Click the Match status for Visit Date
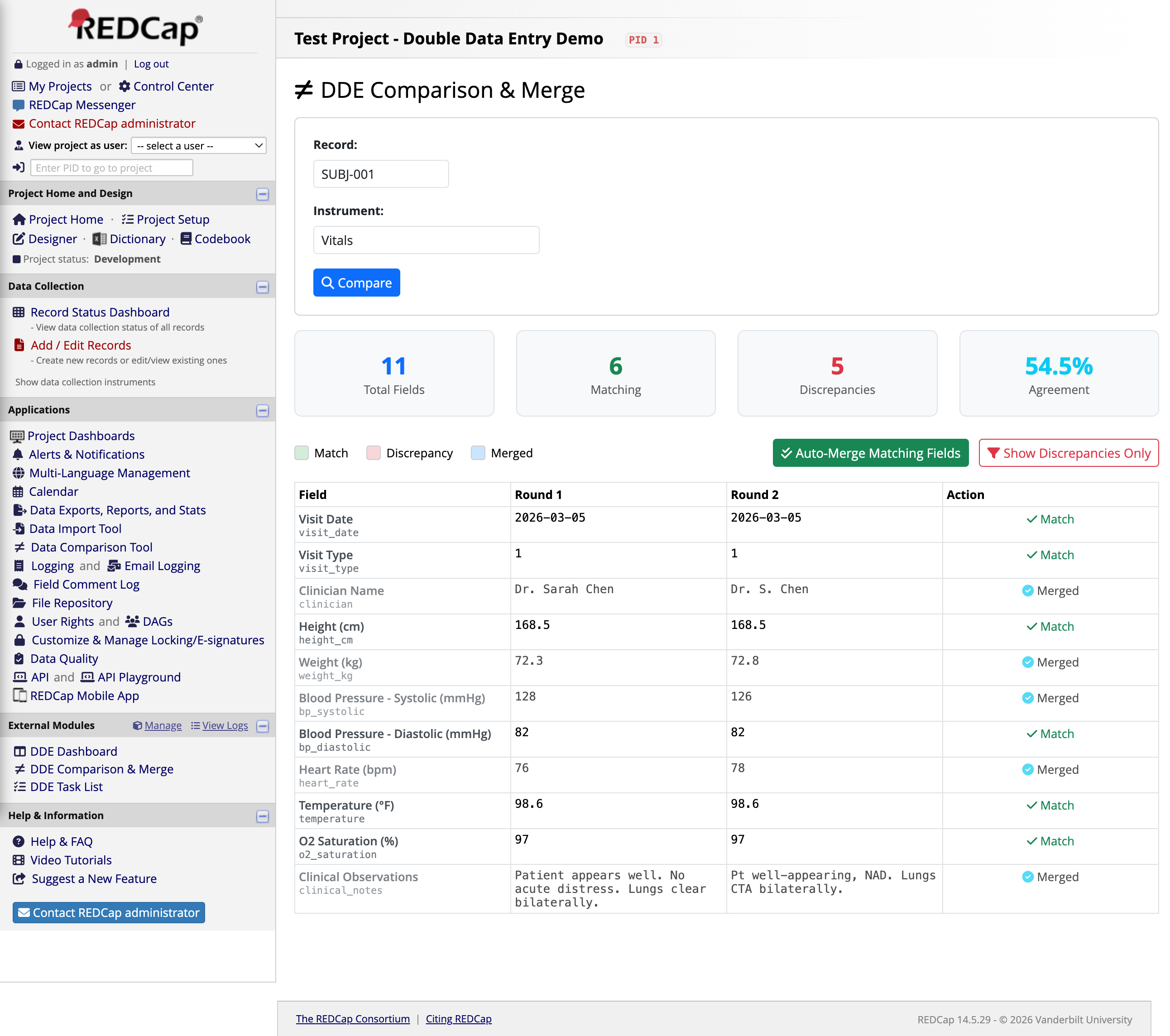 point(1050,519)
